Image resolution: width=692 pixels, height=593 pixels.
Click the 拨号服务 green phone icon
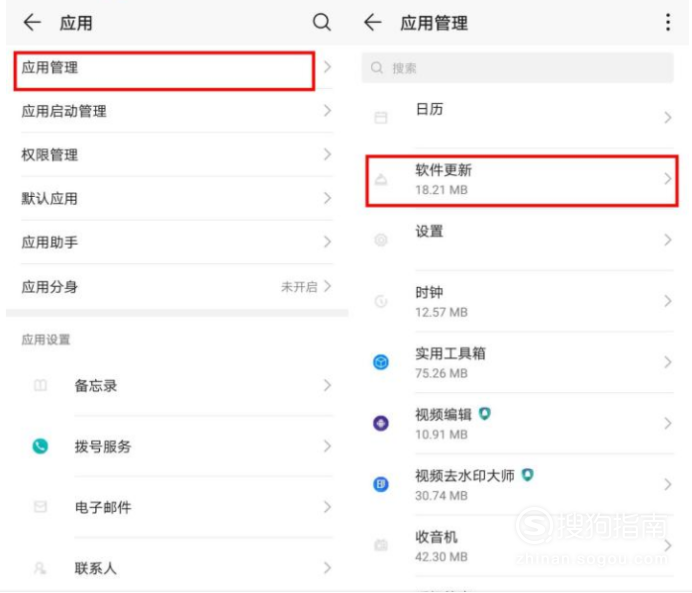click(40, 446)
